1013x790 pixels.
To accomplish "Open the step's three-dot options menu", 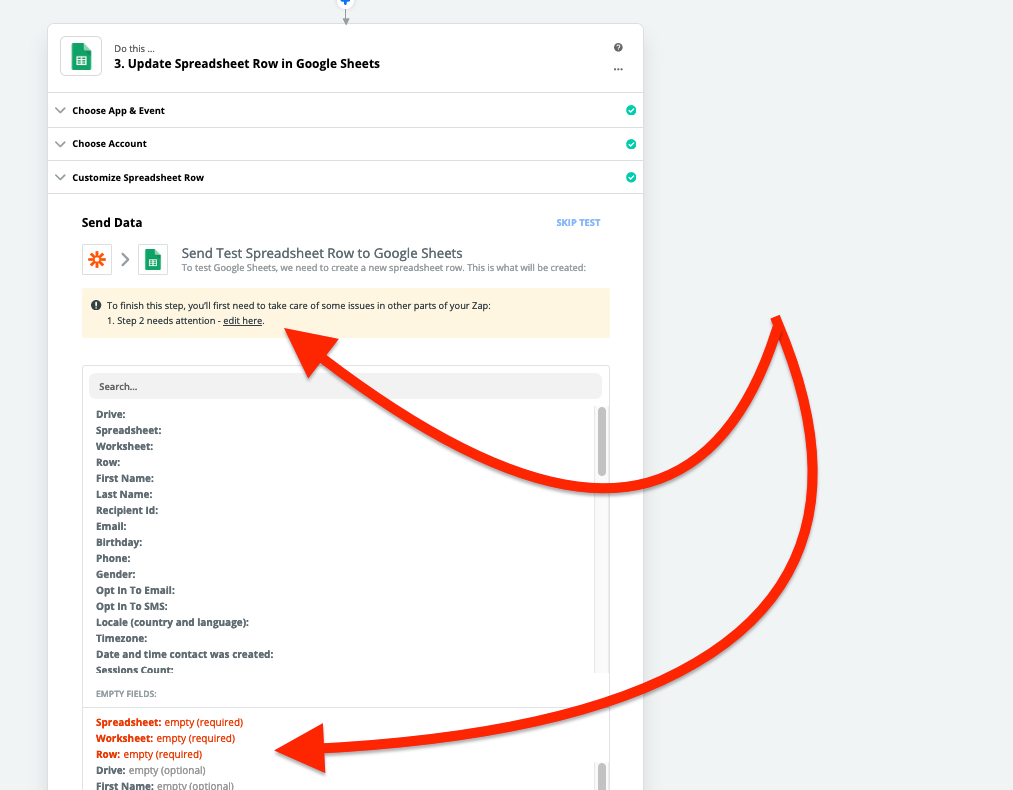I will click(618, 69).
